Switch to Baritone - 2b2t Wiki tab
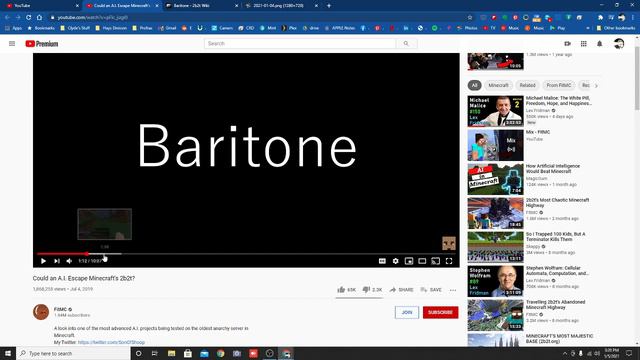640x360 pixels. pos(202,6)
